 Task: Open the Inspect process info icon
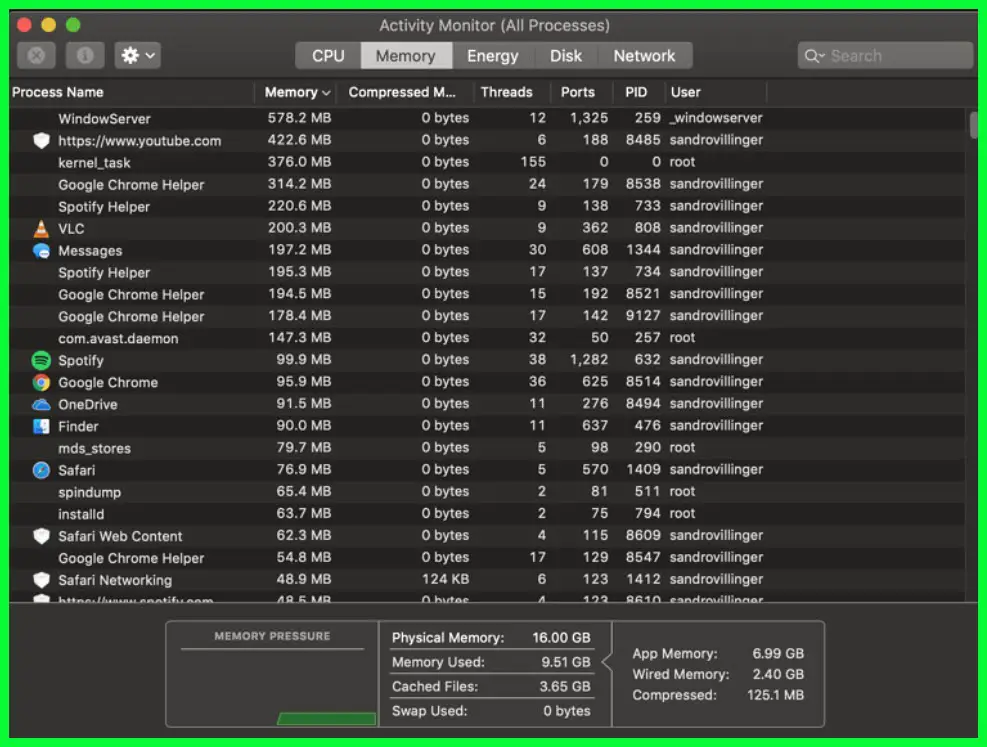(x=85, y=55)
